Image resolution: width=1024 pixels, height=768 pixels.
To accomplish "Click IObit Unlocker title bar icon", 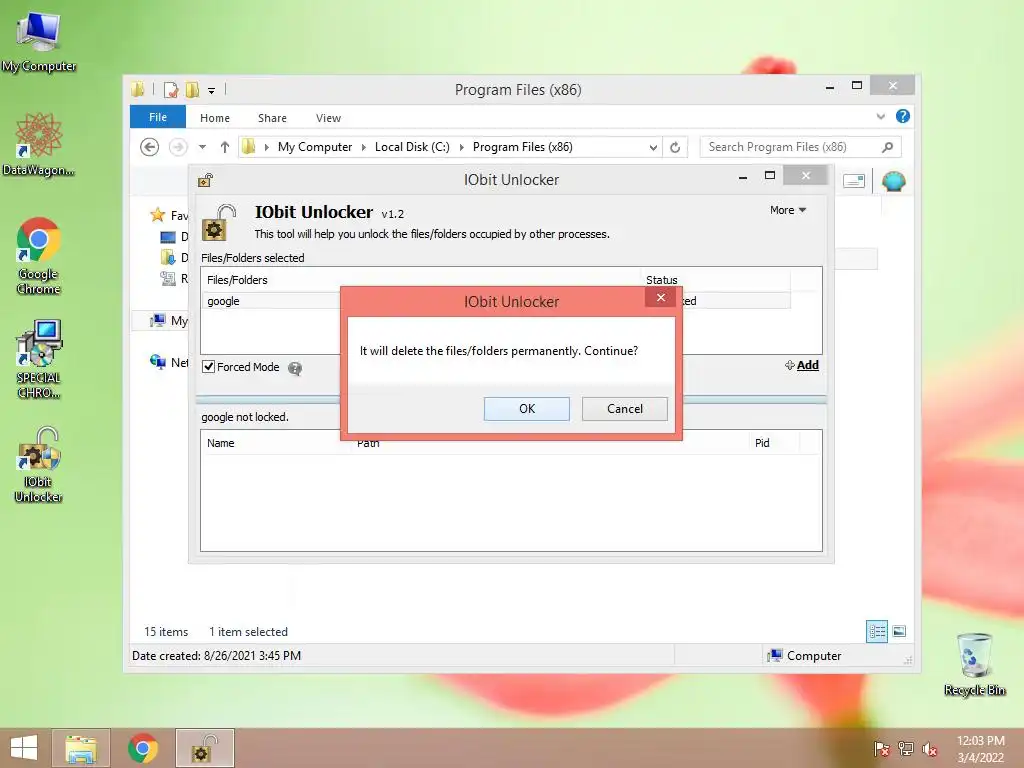I will coord(206,180).
